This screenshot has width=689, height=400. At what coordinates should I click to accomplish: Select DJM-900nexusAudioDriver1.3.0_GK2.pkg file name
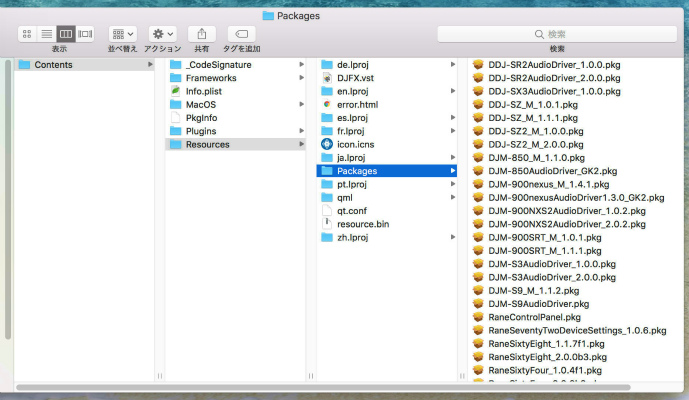pos(576,197)
